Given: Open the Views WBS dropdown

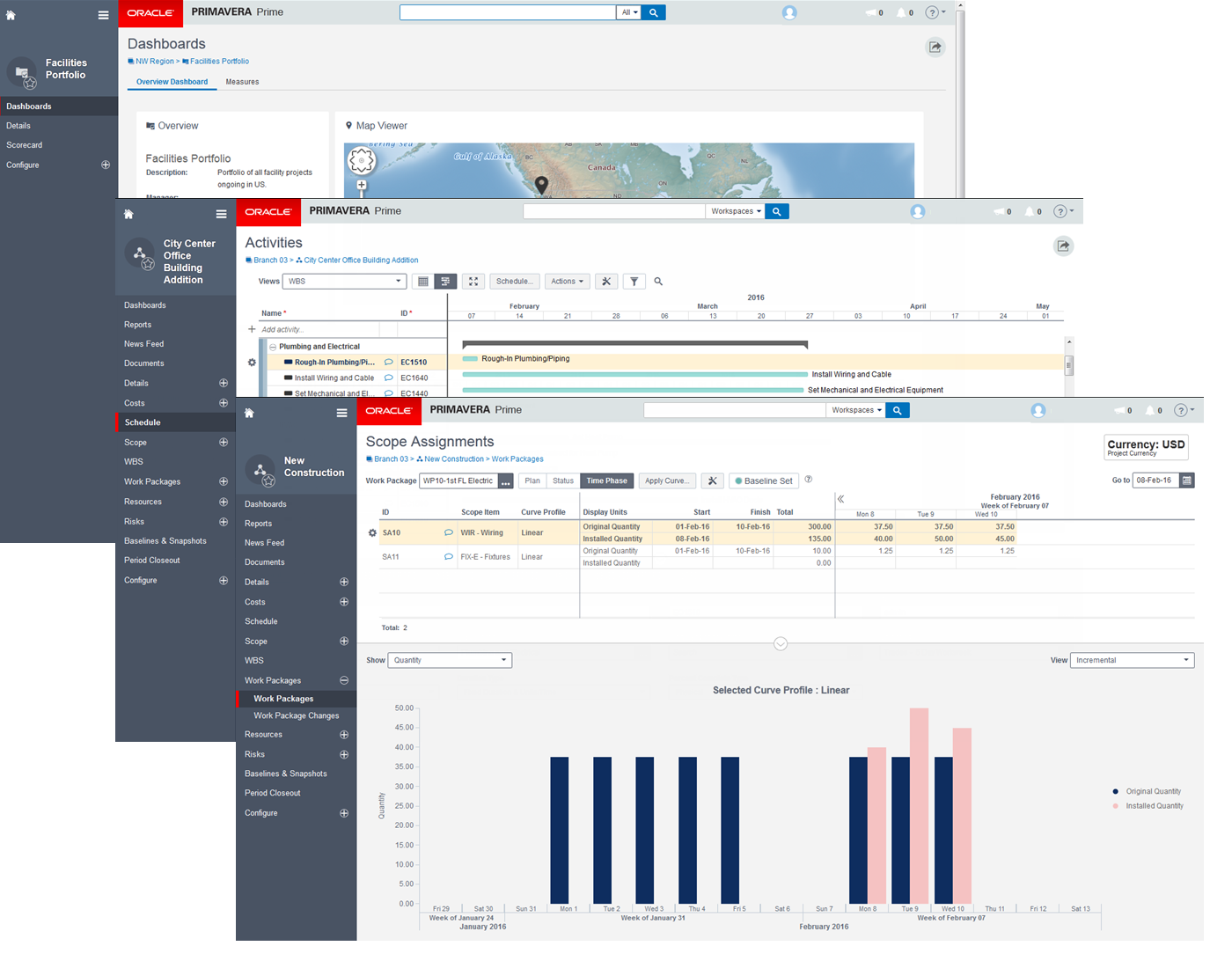Looking at the screenshot, I should (344, 282).
